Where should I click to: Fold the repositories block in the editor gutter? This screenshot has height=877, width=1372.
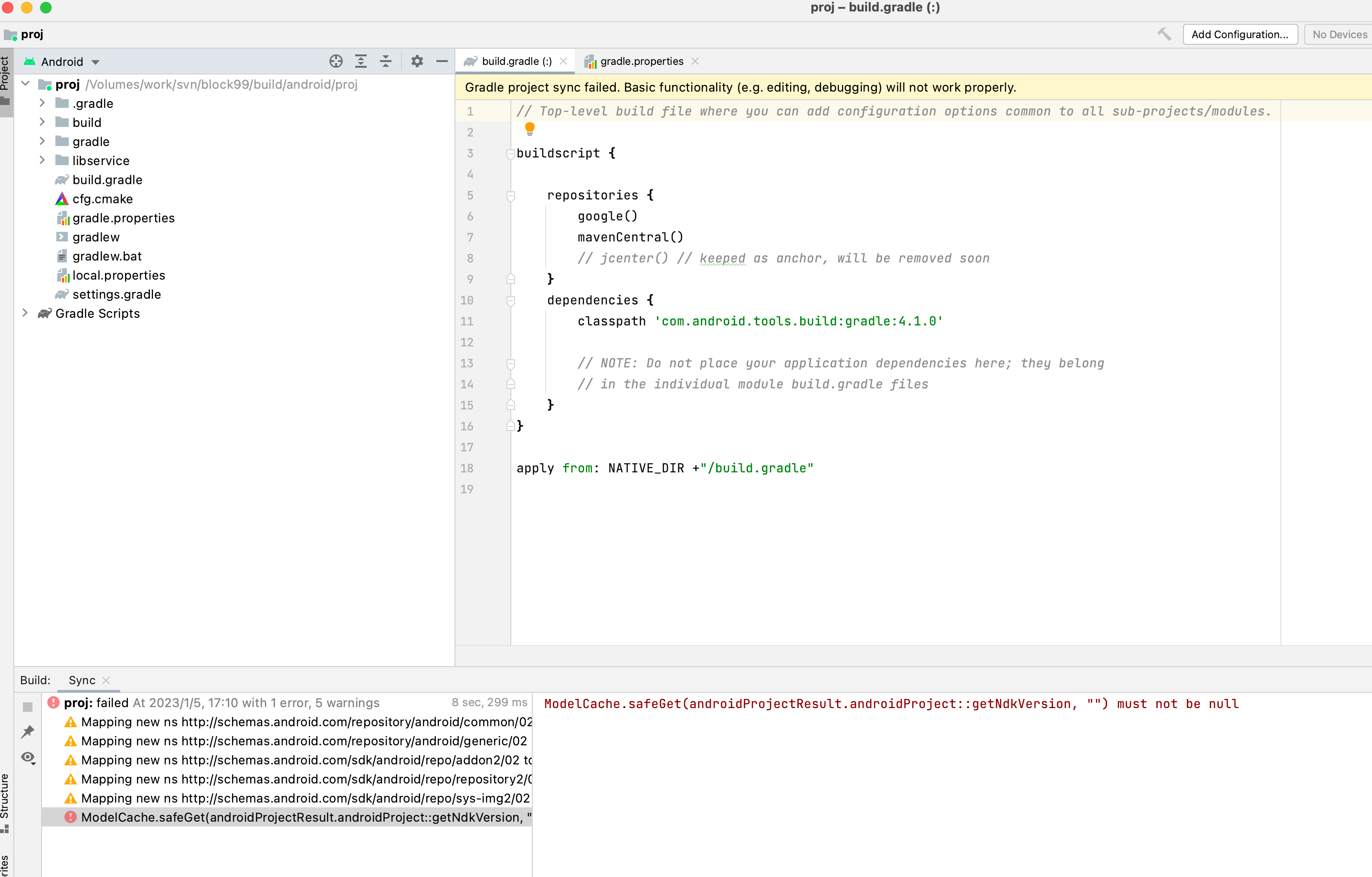[510, 195]
